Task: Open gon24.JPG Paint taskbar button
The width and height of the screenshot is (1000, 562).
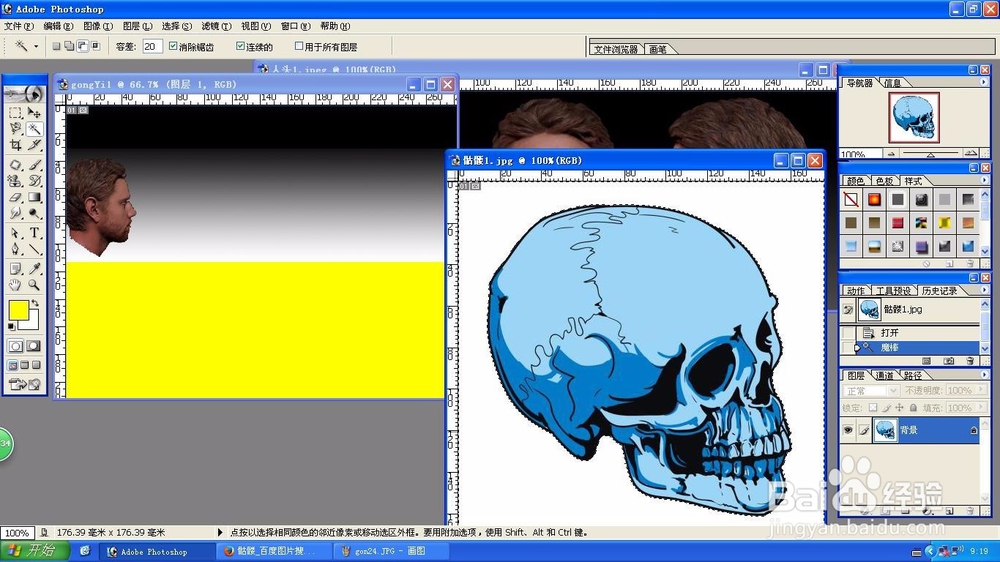Action: coord(389,551)
